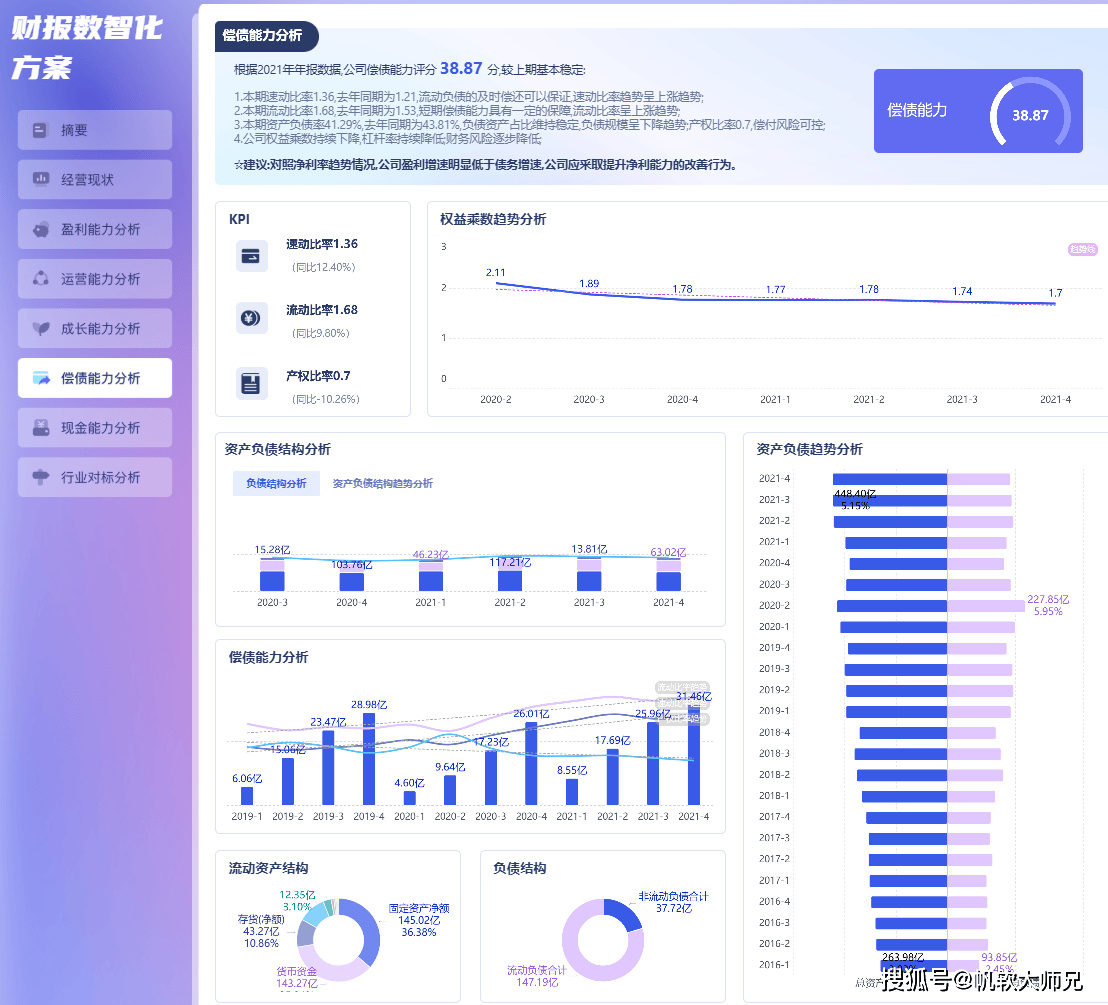Click the 2020-2 data point on 权益乘数 line

[496, 283]
